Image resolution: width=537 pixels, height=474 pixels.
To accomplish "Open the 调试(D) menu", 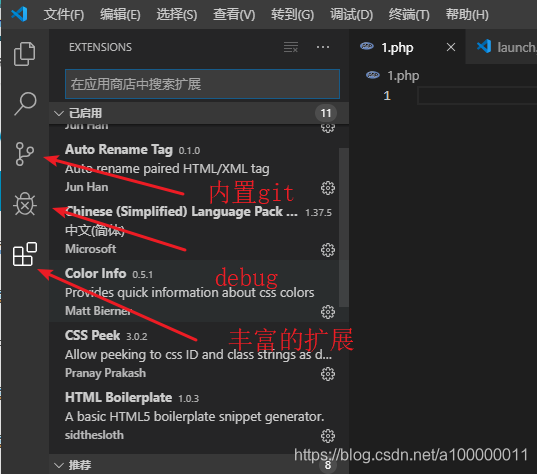I will tap(351, 14).
